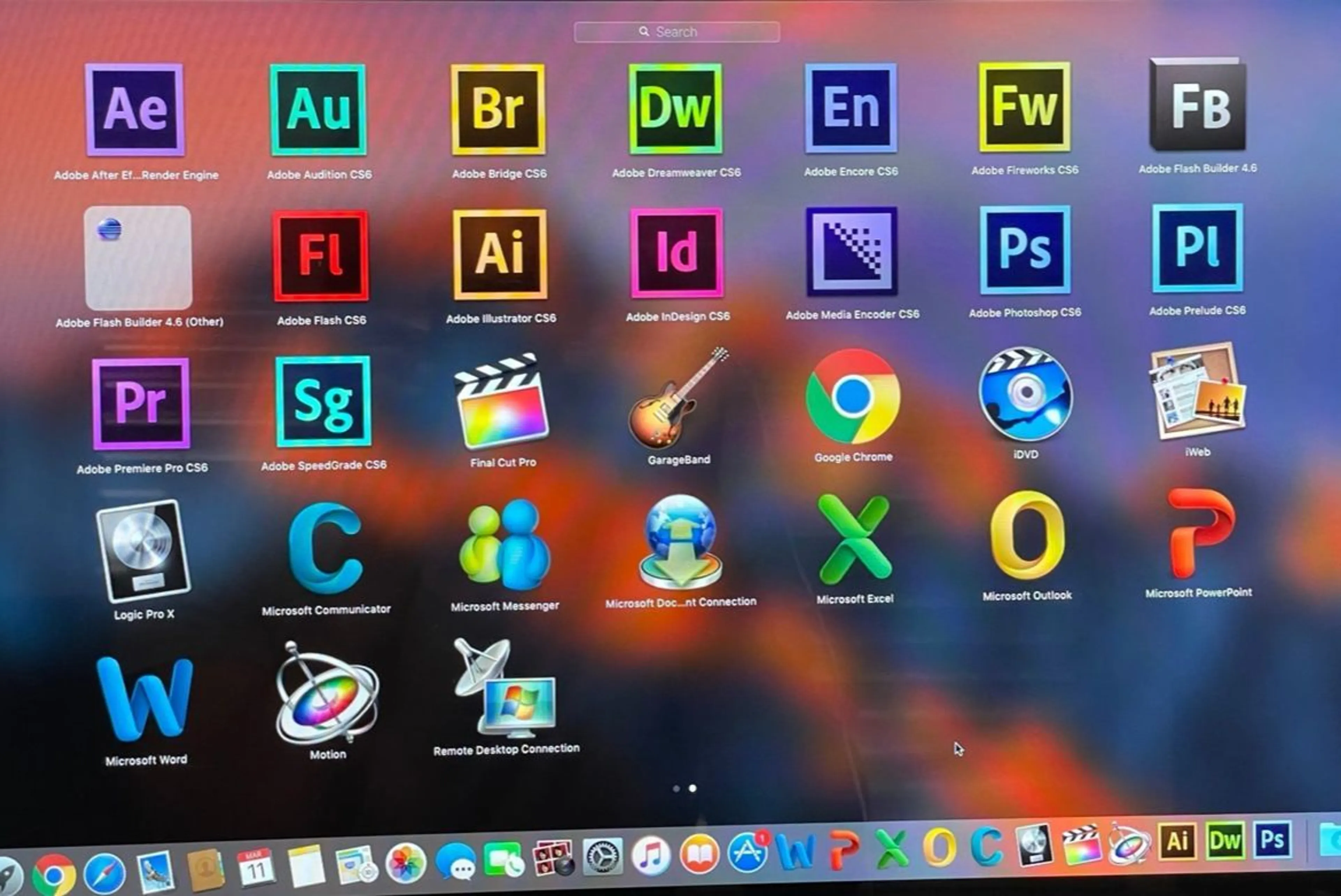The width and height of the screenshot is (1341, 896).
Task: Focus the Launchpad Search field
Action: 677,32
